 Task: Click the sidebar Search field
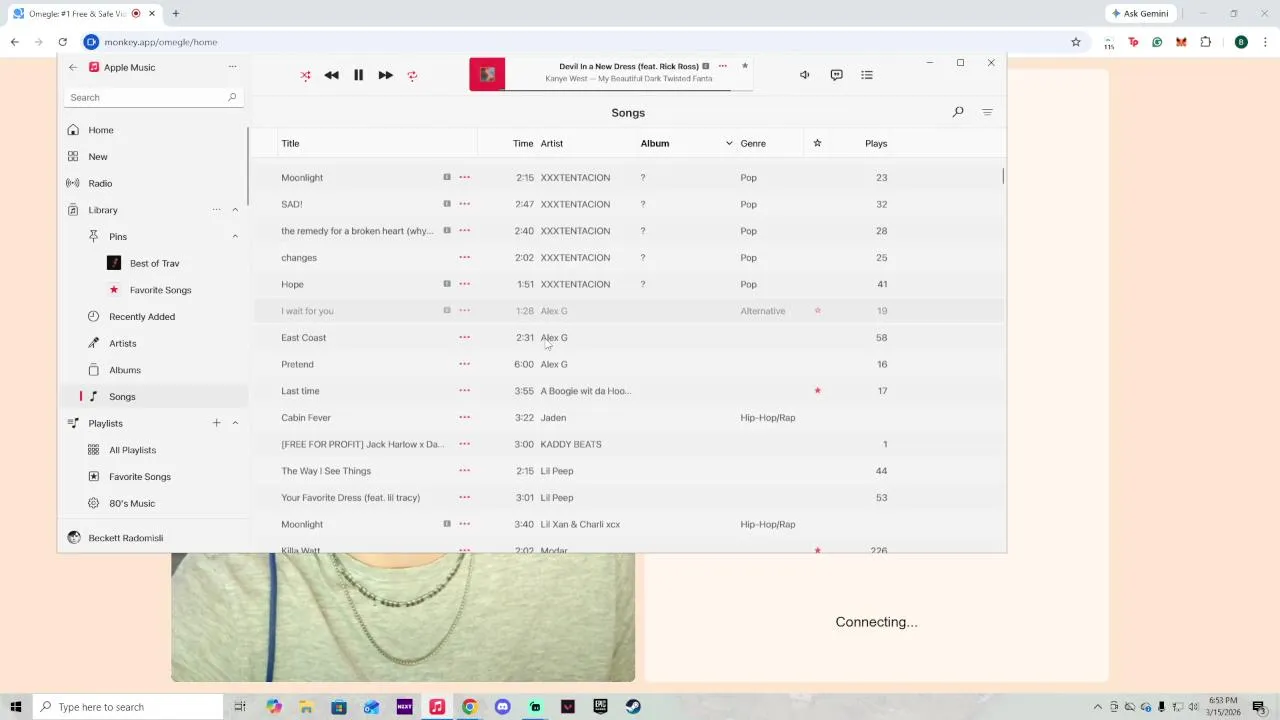[153, 97]
